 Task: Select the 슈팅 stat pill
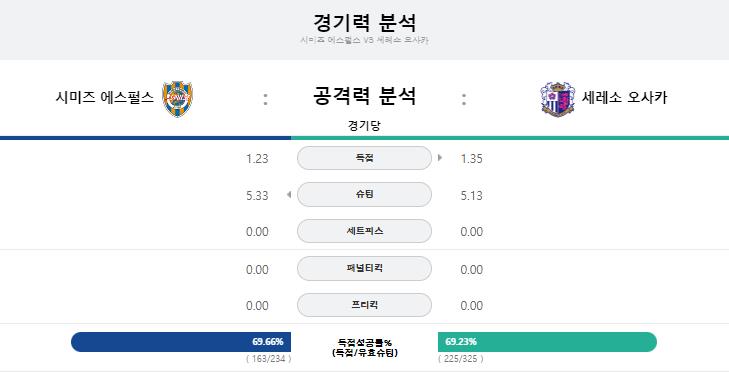tap(364, 194)
